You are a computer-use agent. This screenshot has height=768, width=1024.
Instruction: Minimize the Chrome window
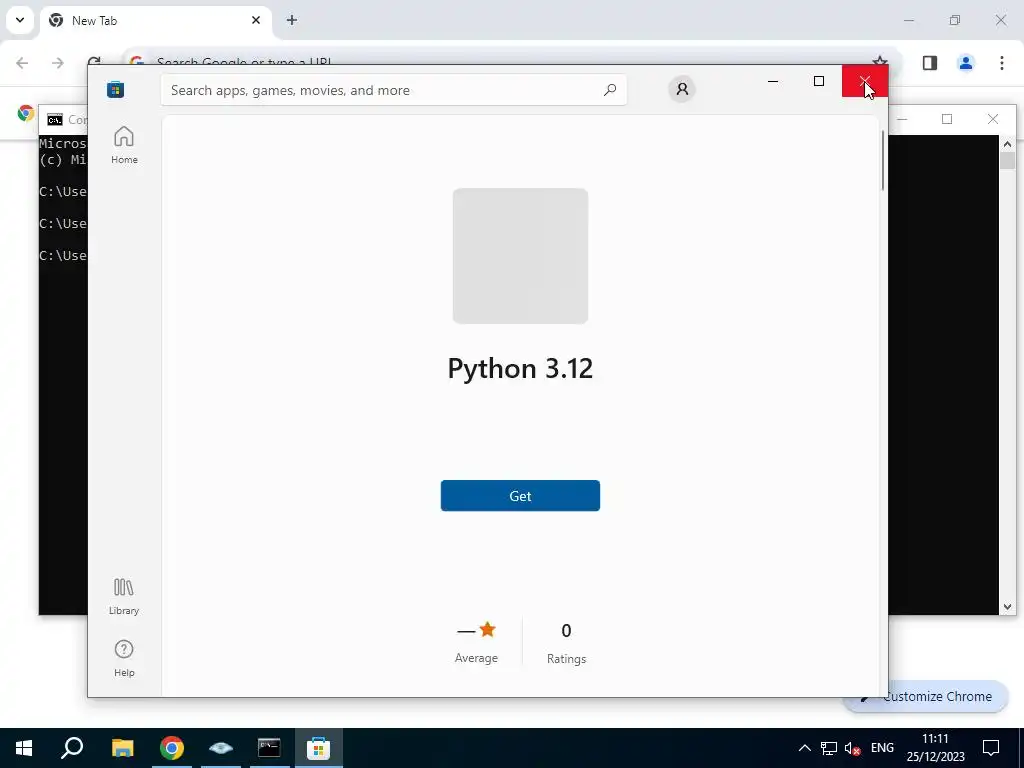[x=909, y=20]
